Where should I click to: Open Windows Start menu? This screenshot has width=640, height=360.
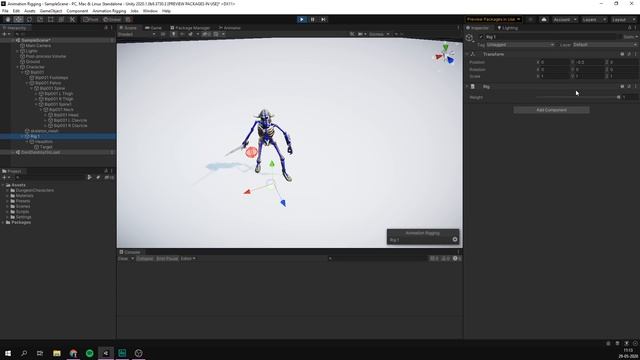(8, 353)
